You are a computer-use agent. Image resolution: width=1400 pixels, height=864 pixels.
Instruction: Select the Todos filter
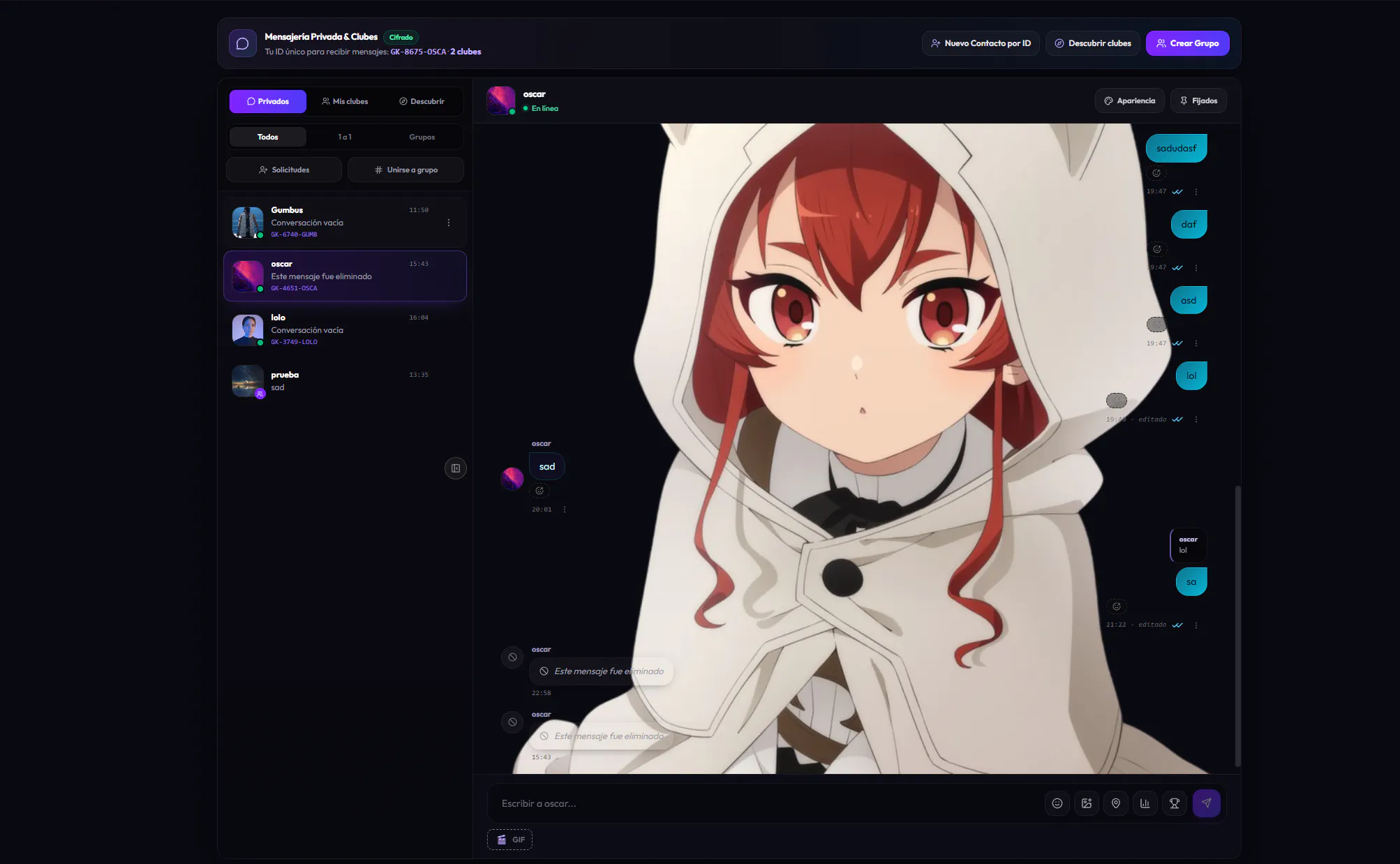click(268, 137)
